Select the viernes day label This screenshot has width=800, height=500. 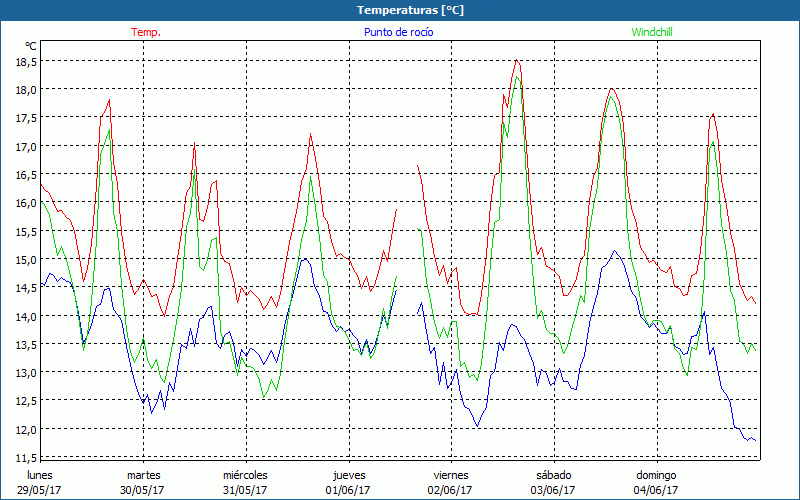click(451, 475)
